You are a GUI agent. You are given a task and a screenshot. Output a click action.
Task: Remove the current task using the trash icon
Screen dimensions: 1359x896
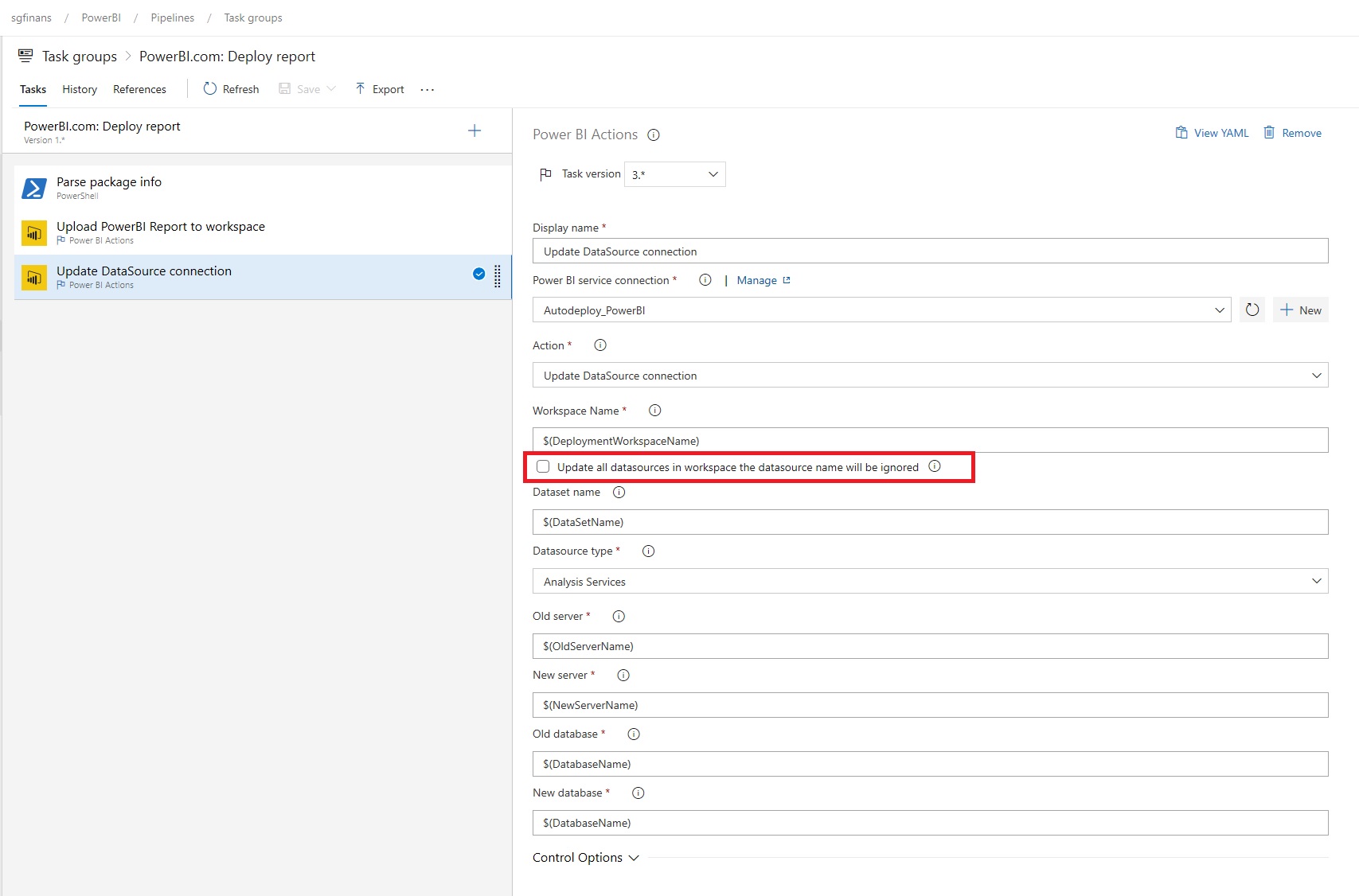(x=1269, y=132)
